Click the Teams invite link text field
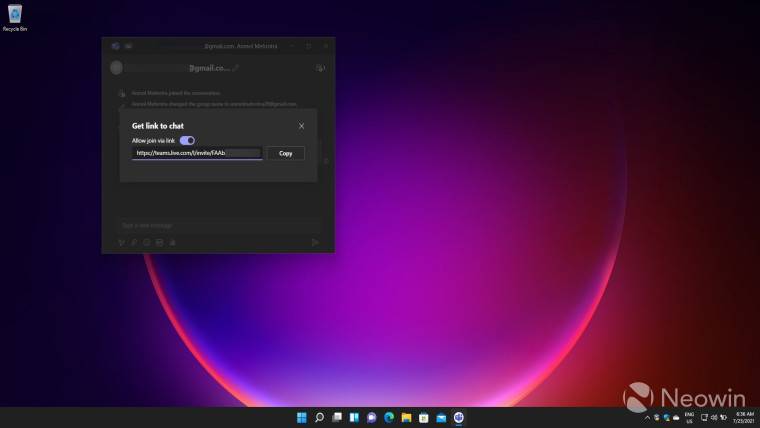The height and width of the screenshot is (428, 760). click(198, 153)
